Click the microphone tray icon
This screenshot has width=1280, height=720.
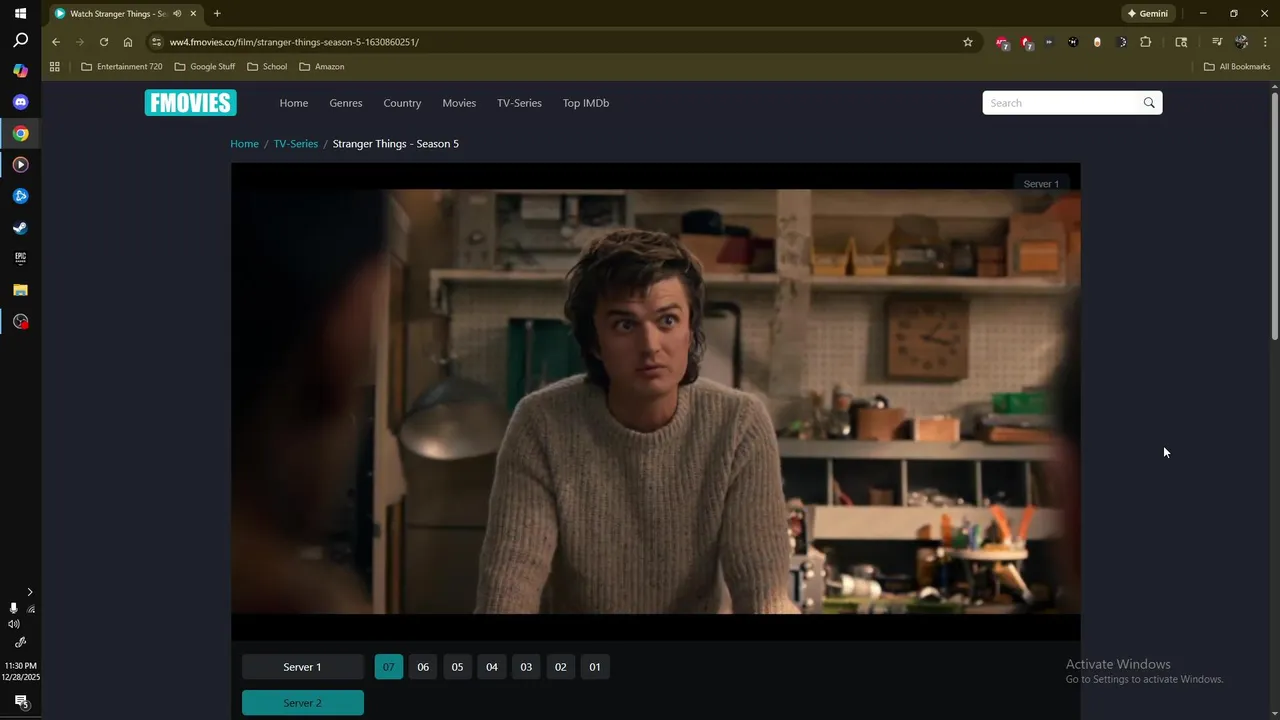(13, 608)
